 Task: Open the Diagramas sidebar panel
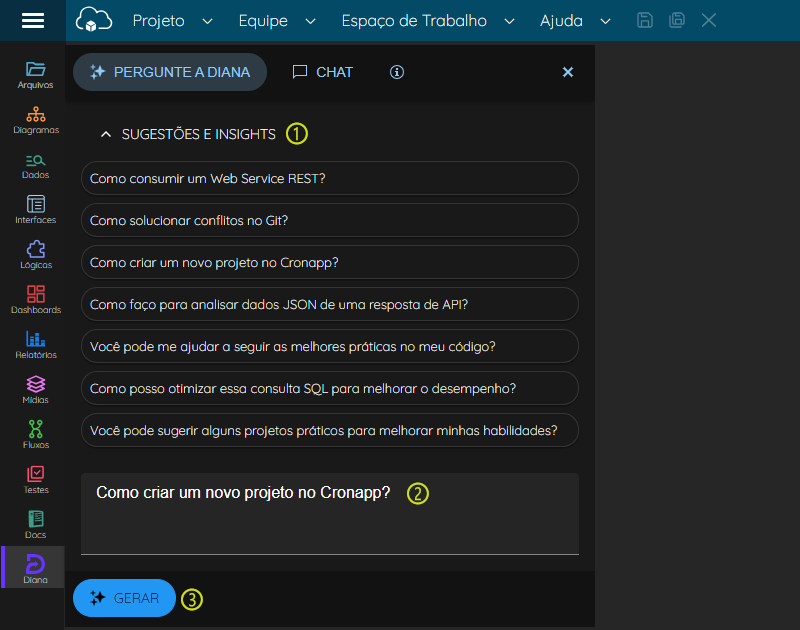point(35,120)
